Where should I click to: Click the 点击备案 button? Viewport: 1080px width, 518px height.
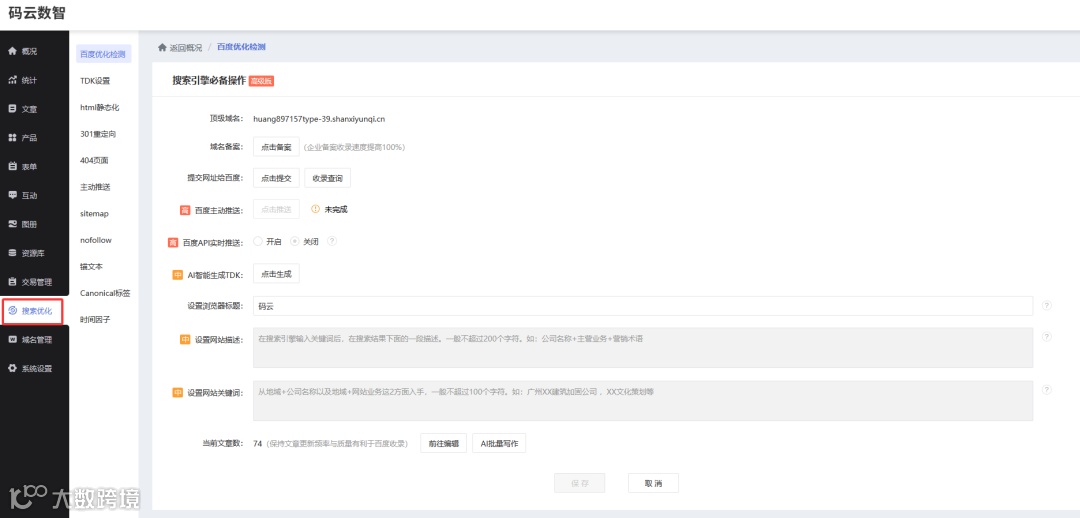(276, 147)
